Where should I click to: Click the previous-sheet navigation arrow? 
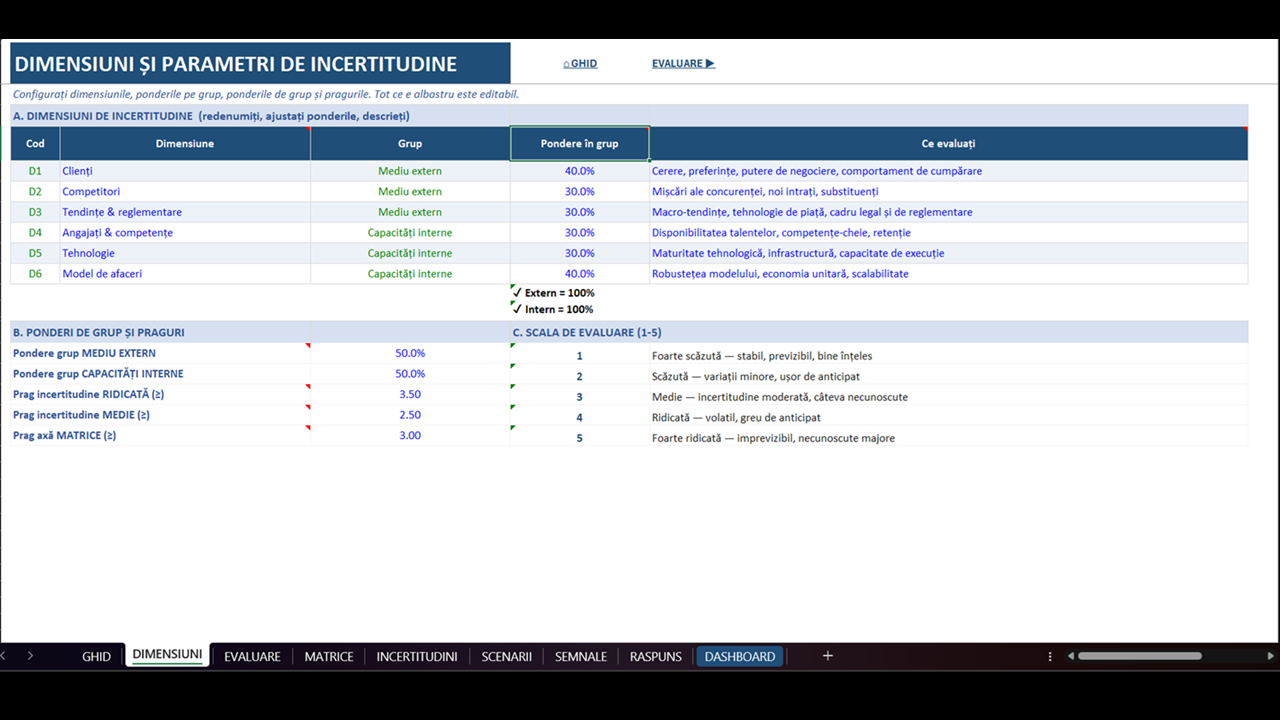coord(4,656)
